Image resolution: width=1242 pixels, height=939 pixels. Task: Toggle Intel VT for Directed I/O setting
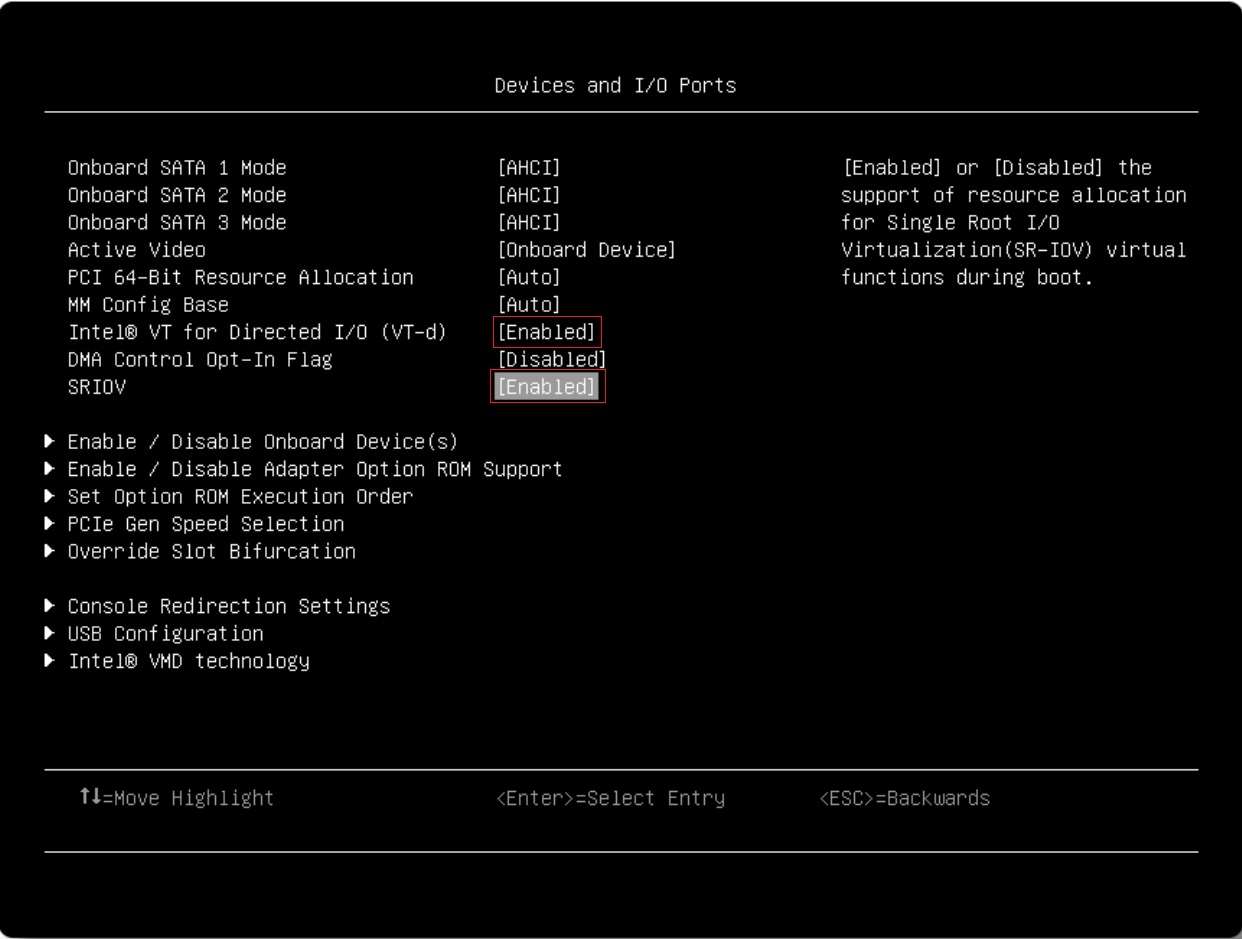click(548, 332)
